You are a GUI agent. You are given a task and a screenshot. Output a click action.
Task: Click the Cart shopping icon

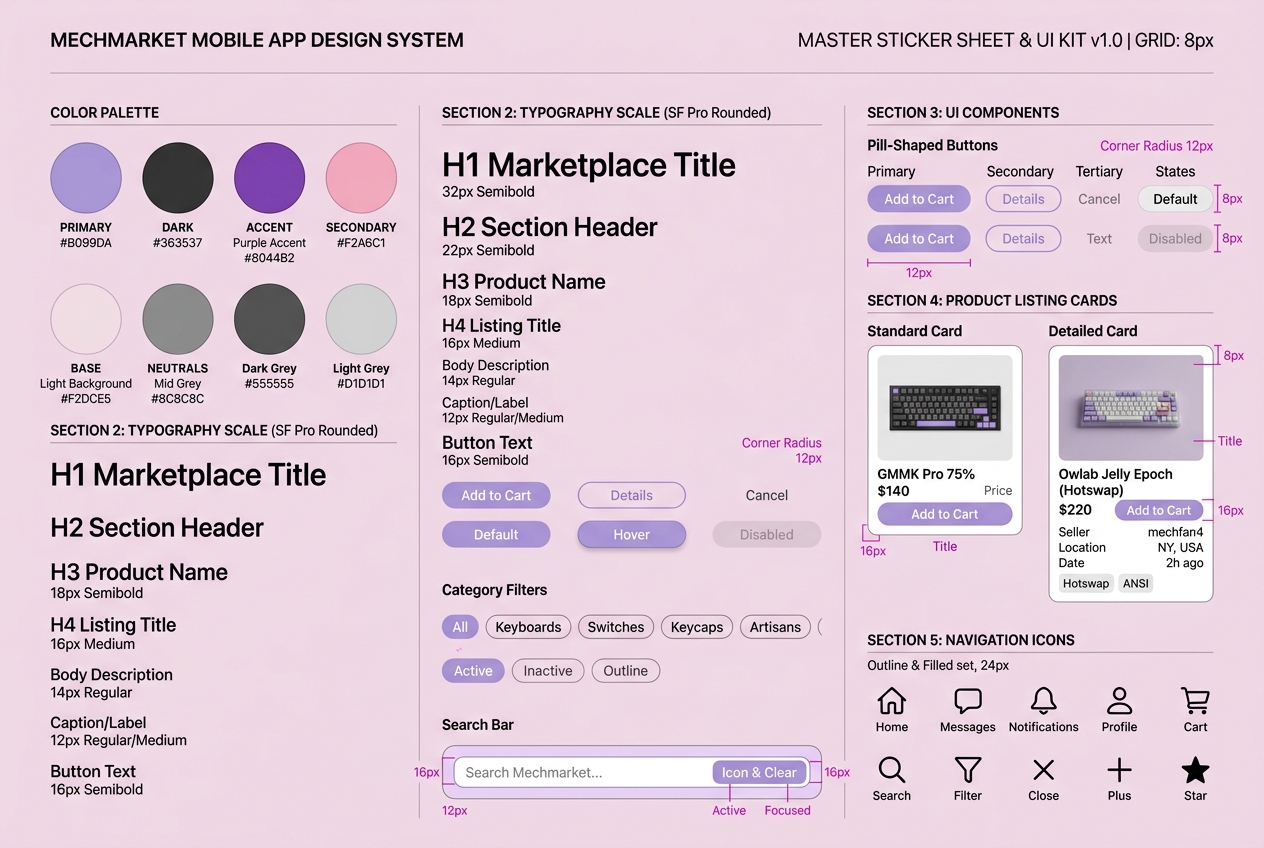coord(1195,701)
